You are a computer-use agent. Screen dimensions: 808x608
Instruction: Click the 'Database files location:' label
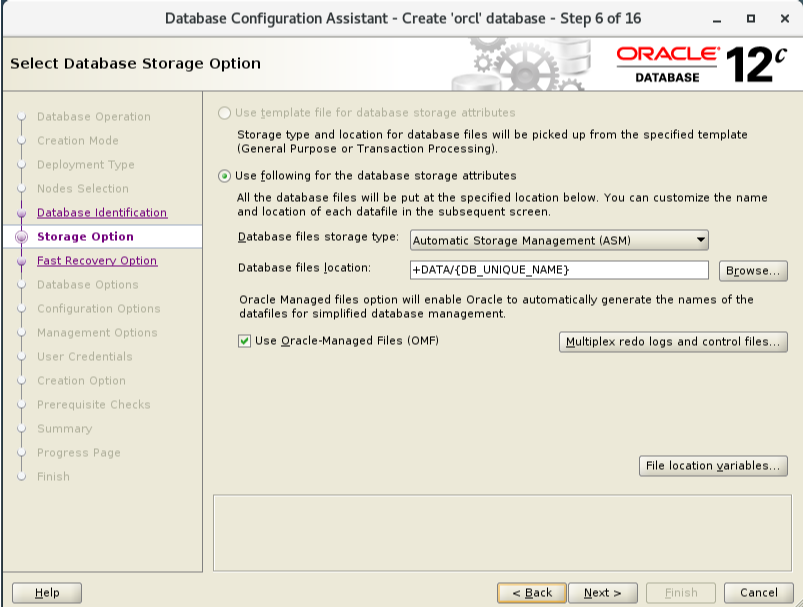coord(304,268)
